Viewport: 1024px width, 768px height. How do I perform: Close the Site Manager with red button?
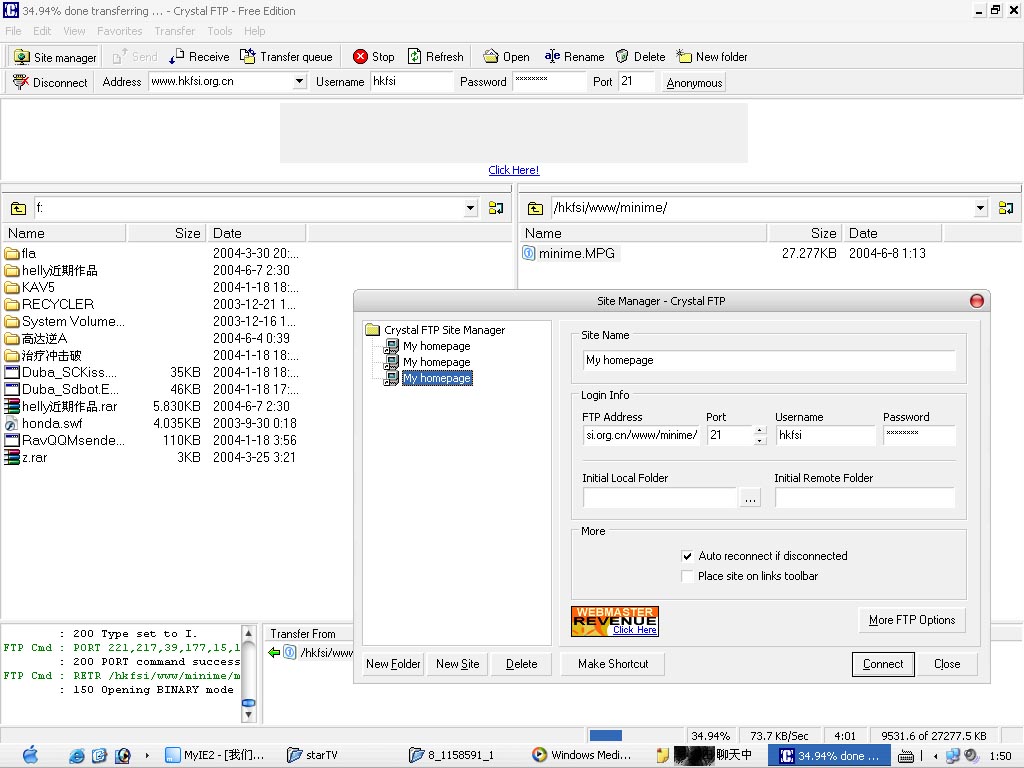click(x=976, y=301)
